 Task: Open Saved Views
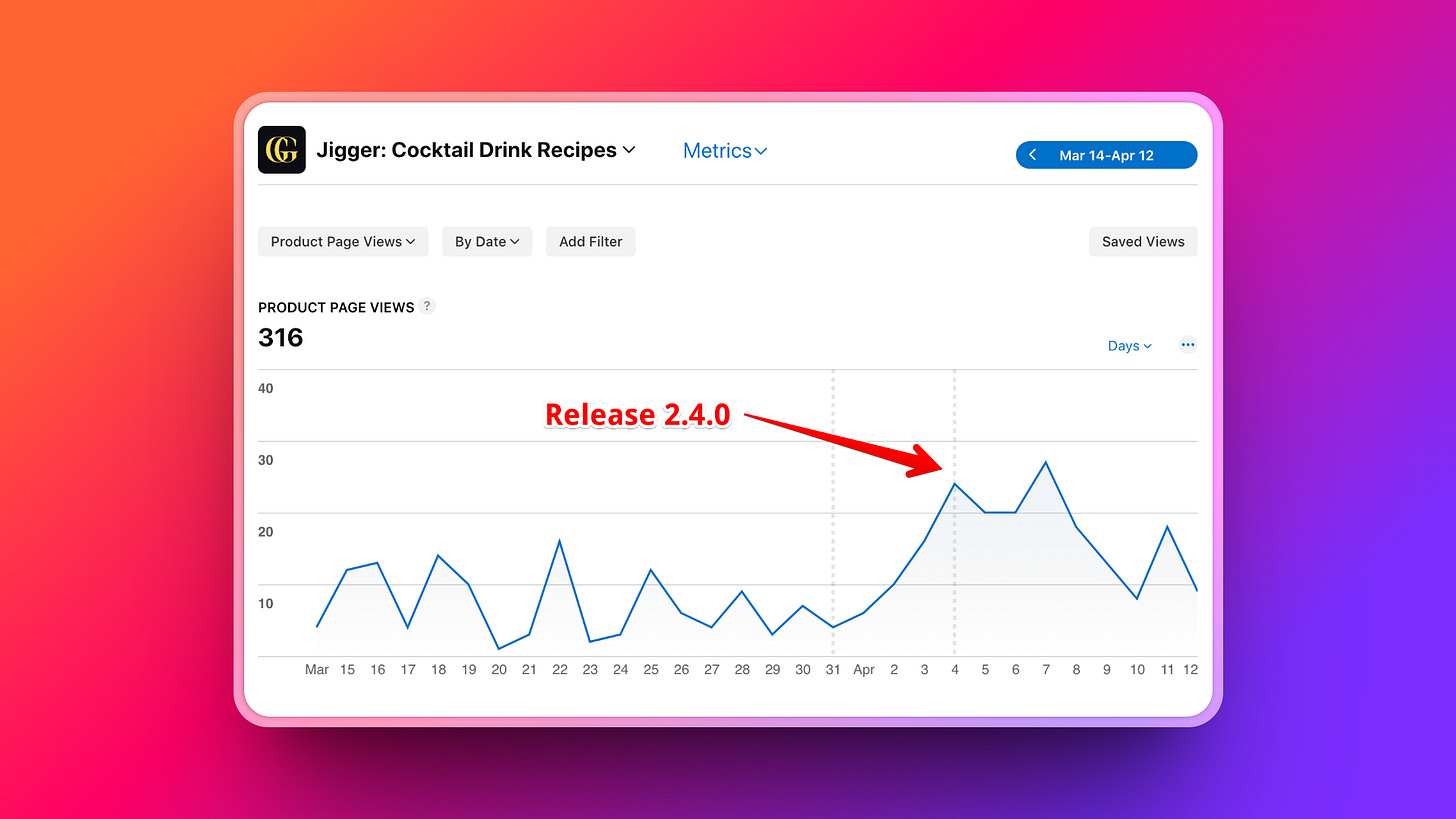click(x=1143, y=241)
